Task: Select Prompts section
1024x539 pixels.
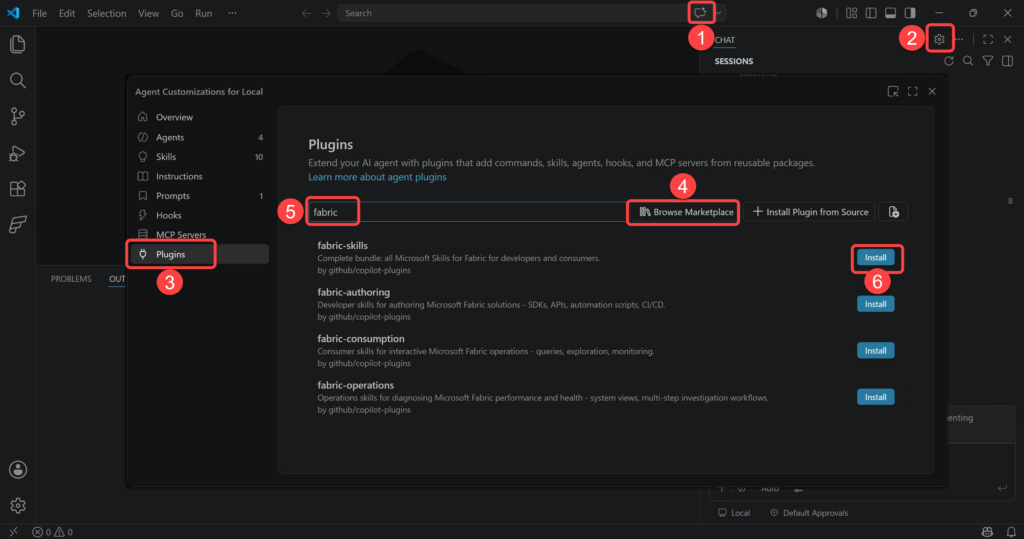Action: tap(199, 195)
